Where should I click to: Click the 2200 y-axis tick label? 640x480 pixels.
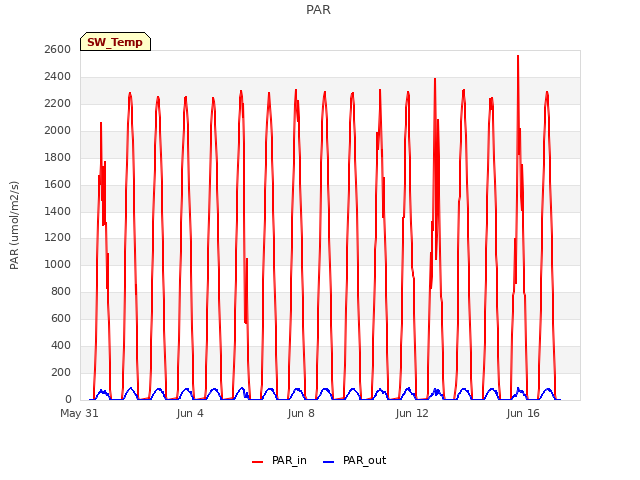pyautogui.click(x=58, y=103)
